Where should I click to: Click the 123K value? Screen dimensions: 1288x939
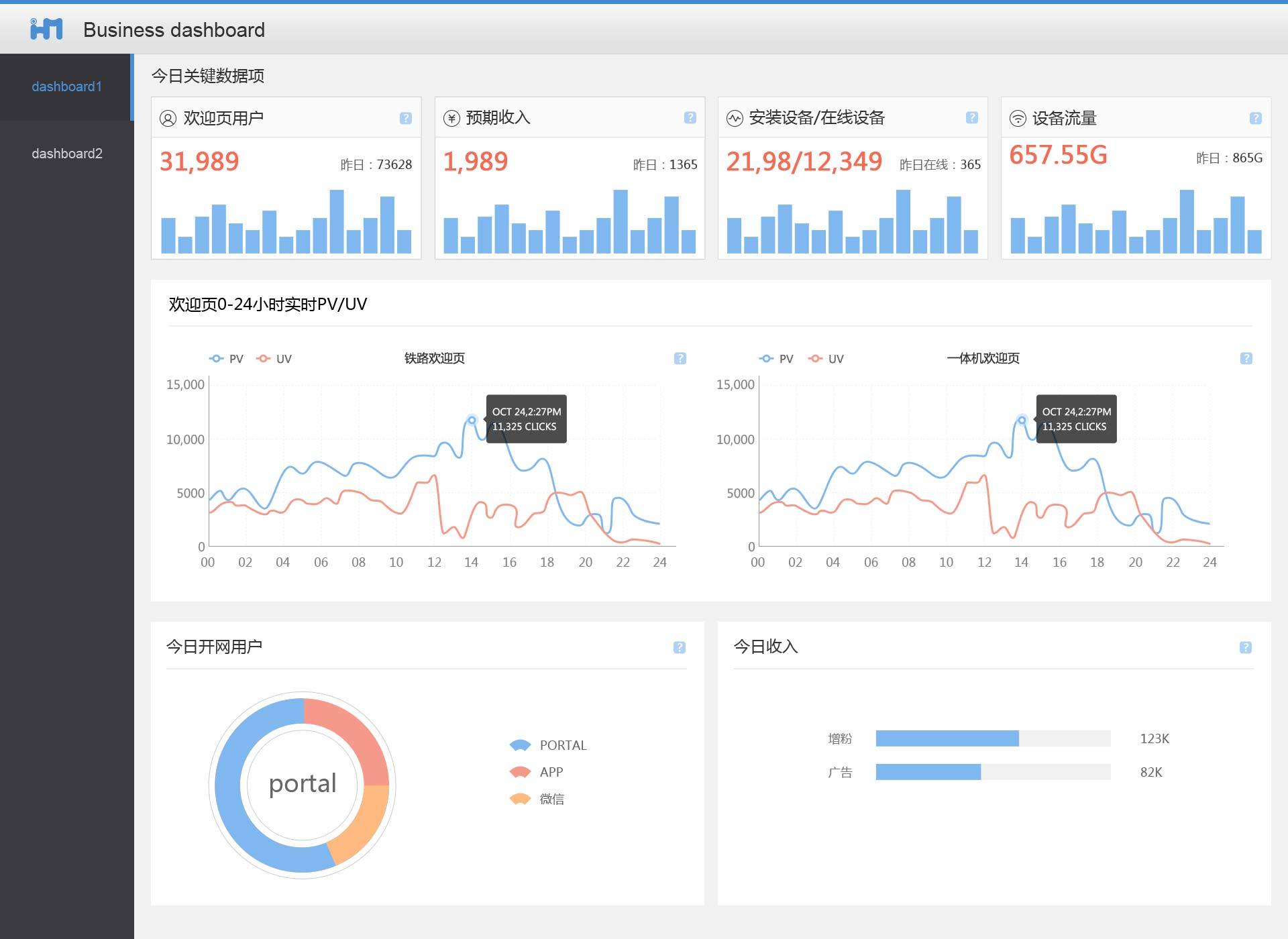pyautogui.click(x=1155, y=738)
